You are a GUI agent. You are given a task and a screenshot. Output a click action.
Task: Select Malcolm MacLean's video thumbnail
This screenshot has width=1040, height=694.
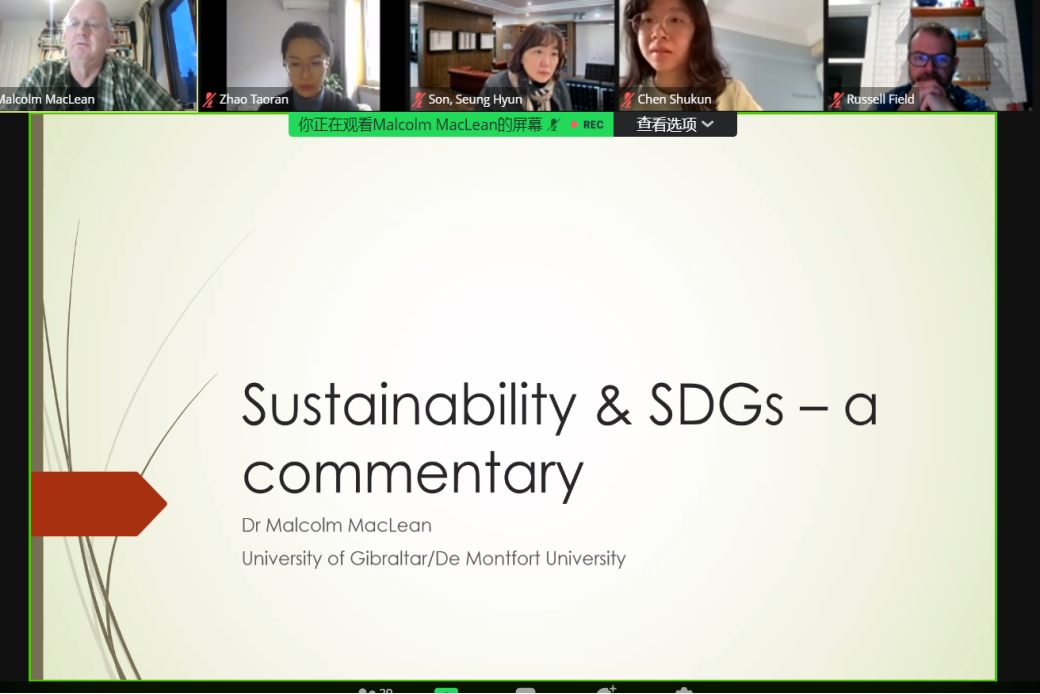[x=98, y=55]
